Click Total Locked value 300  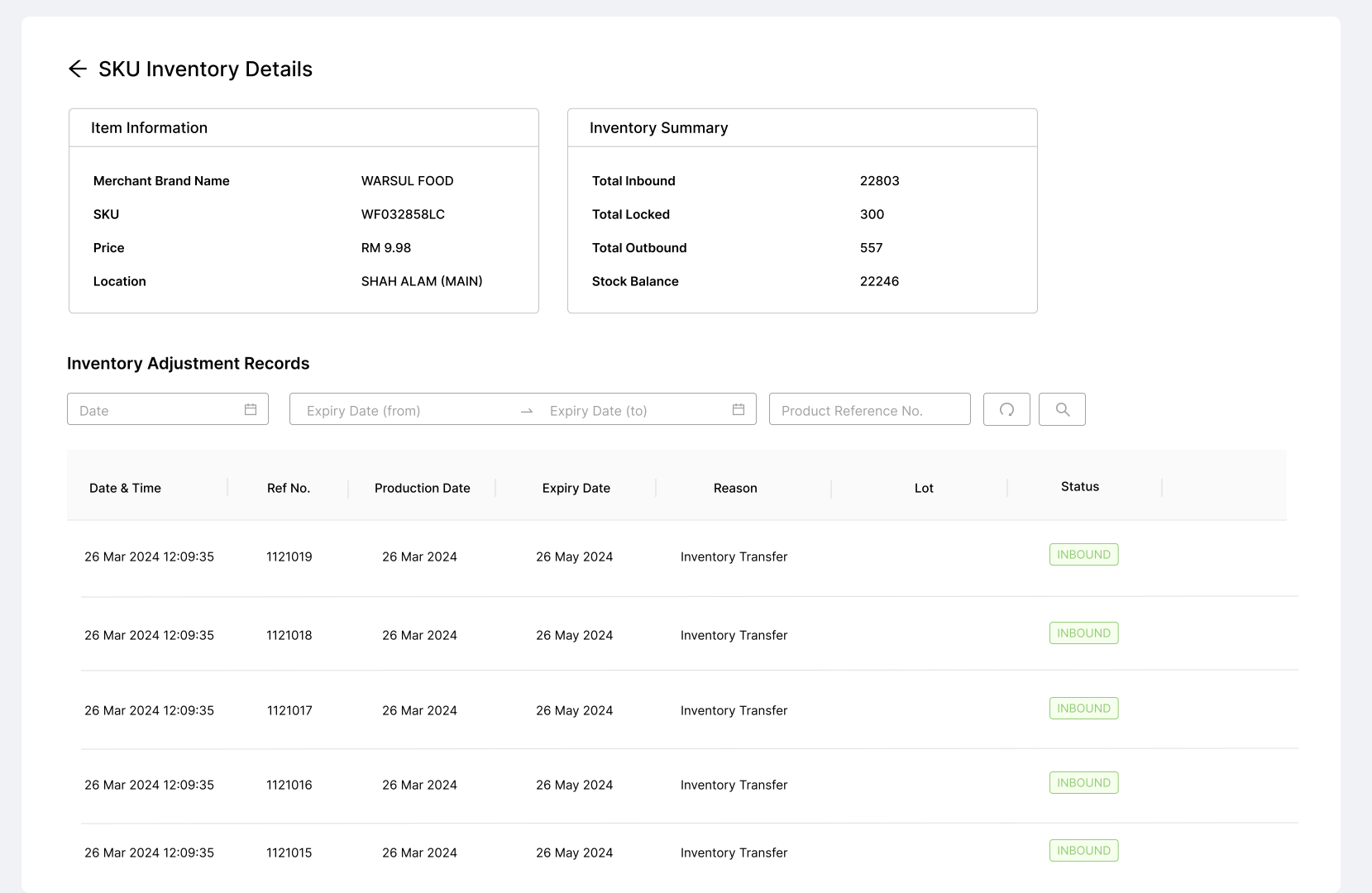pyautogui.click(x=872, y=214)
